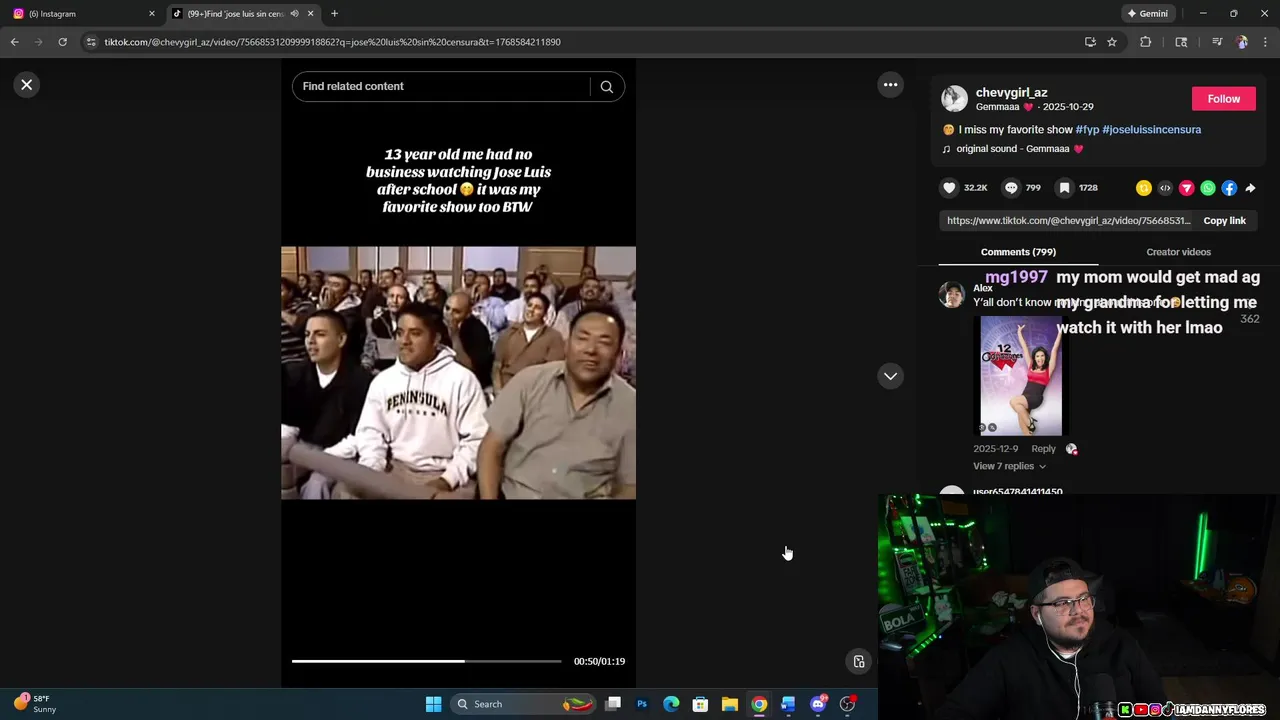Open Microsoft Store from the taskbar
The width and height of the screenshot is (1280, 720).
tap(700, 704)
